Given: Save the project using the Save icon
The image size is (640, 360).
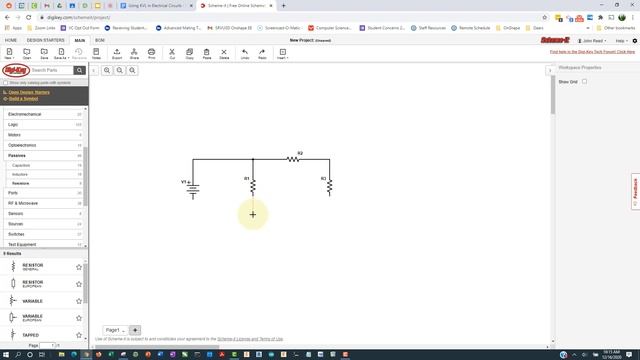Looking at the screenshot, I should (x=44, y=53).
